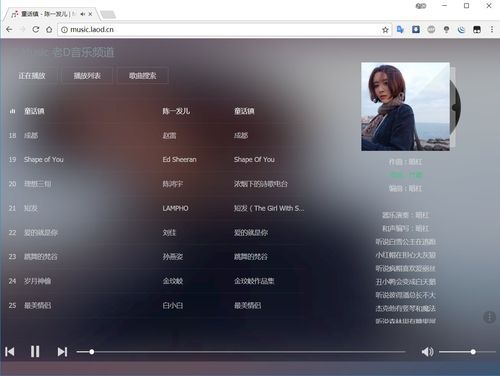Skip to the next track
Viewport: 500px width, 376px height.
point(62,352)
